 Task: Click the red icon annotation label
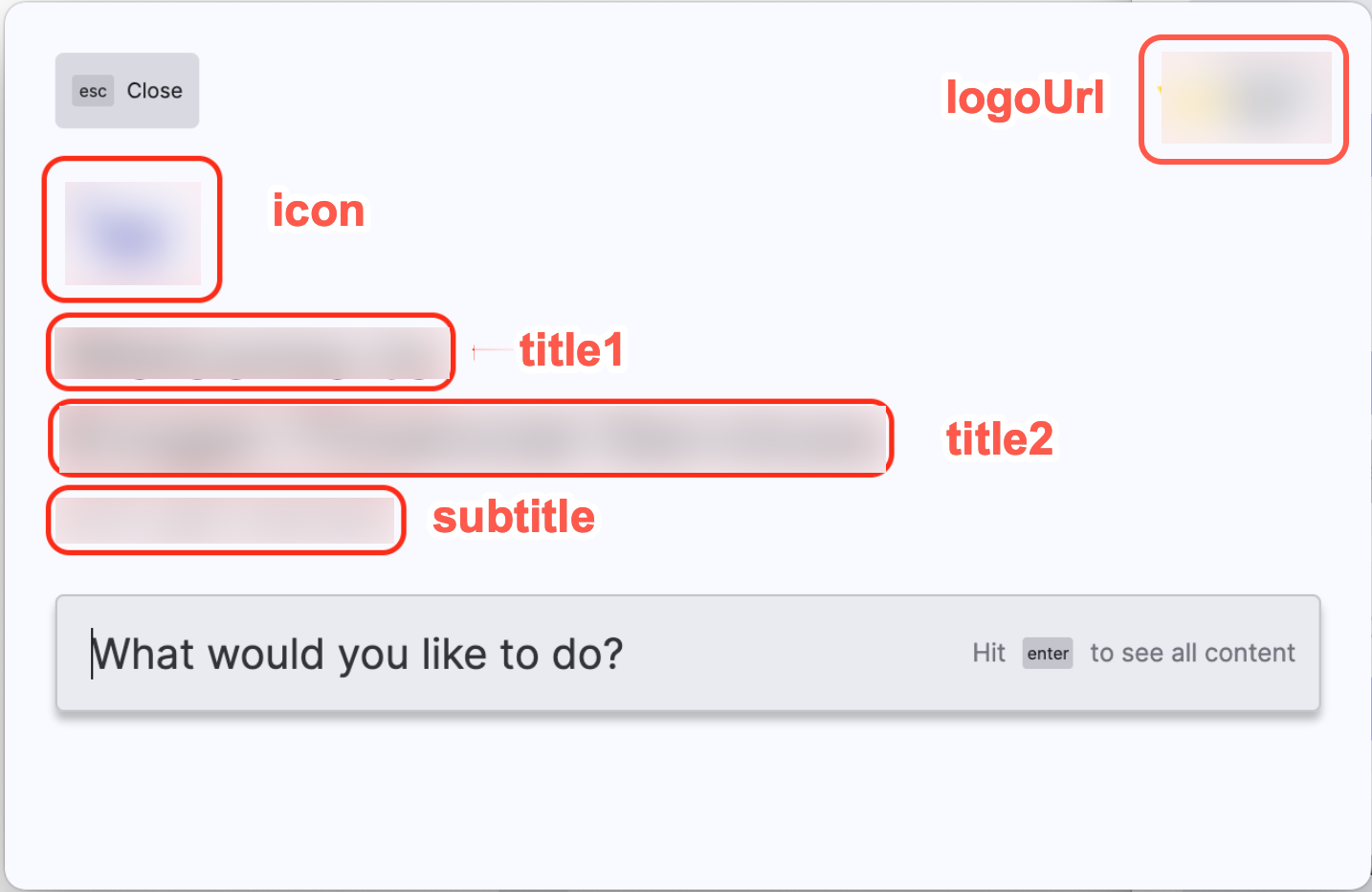318,211
